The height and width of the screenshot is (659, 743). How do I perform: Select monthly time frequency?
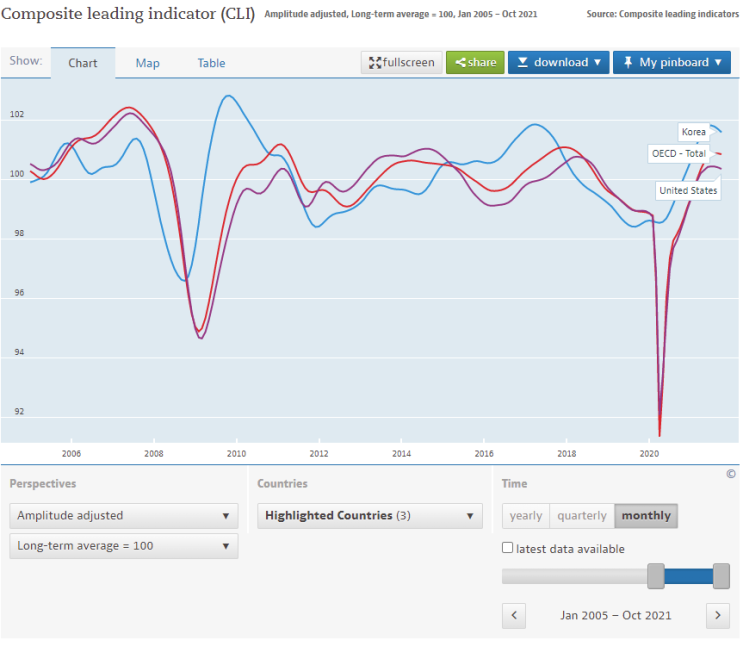coord(646,515)
